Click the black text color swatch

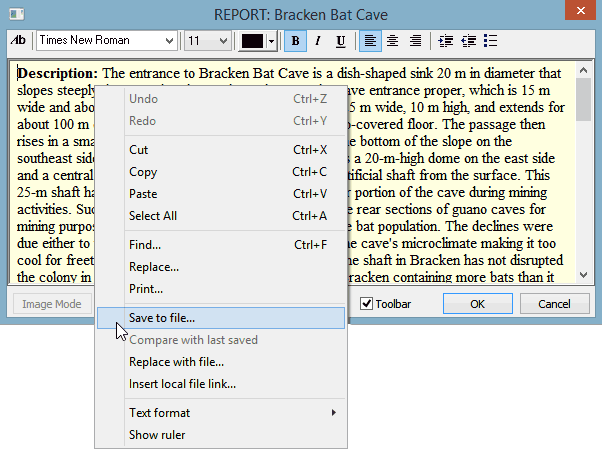(252, 41)
